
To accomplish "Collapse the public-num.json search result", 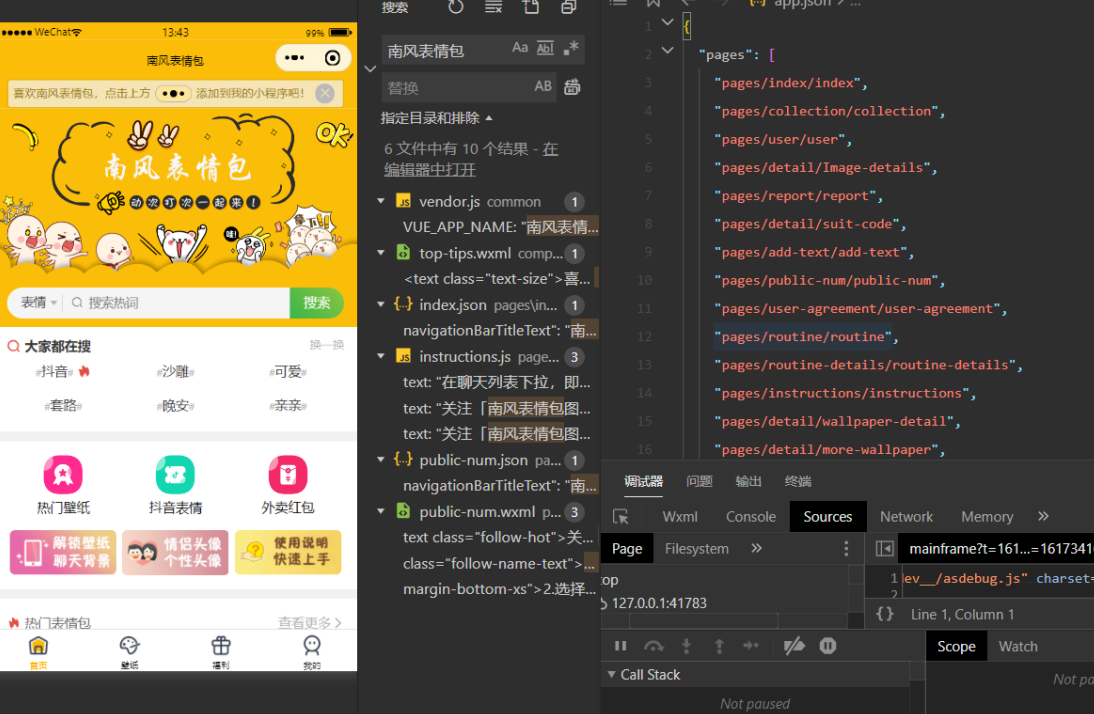I will tap(381, 459).
